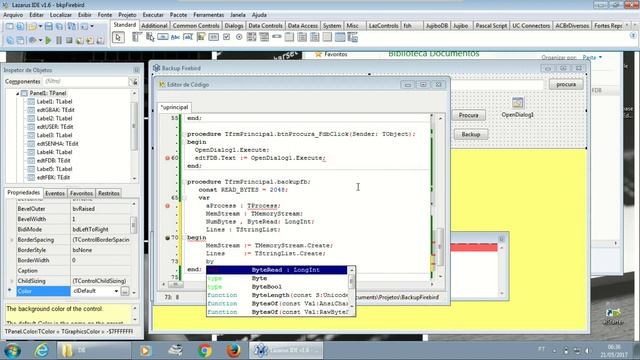Image resolution: width=640 pixels, height=360 pixels.
Task: Choose 'ByteLength' function completion entry
Action: (x=277, y=295)
